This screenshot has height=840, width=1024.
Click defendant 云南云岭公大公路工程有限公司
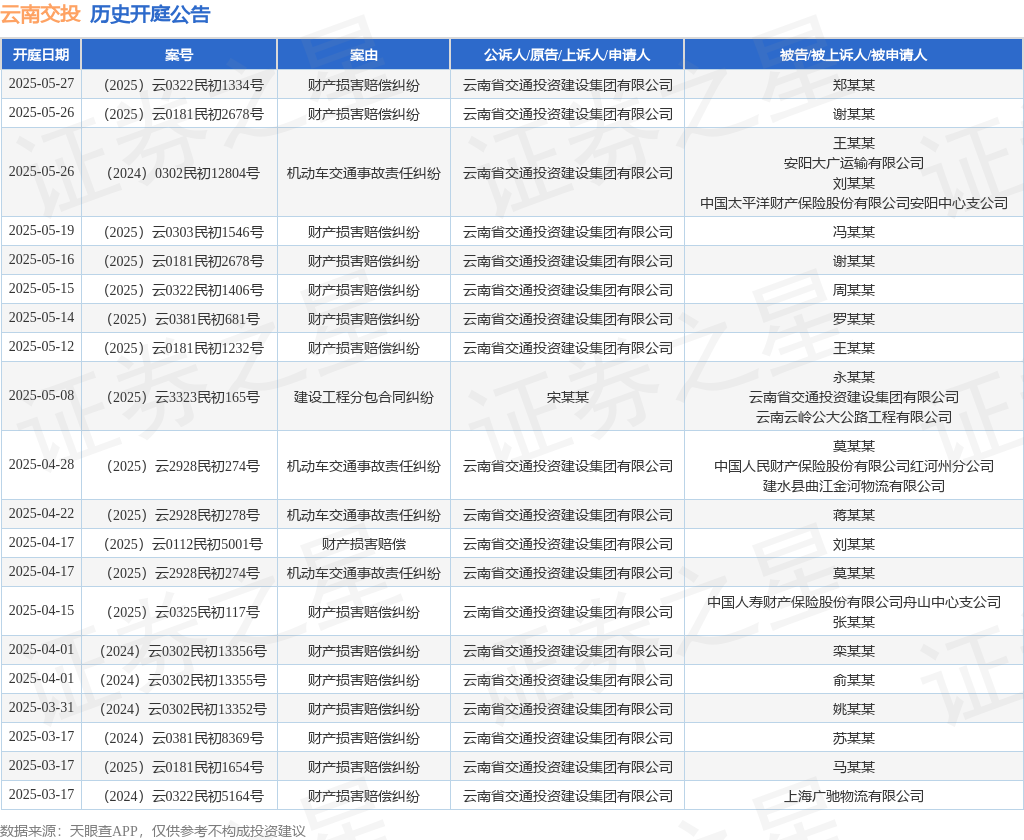(x=854, y=417)
